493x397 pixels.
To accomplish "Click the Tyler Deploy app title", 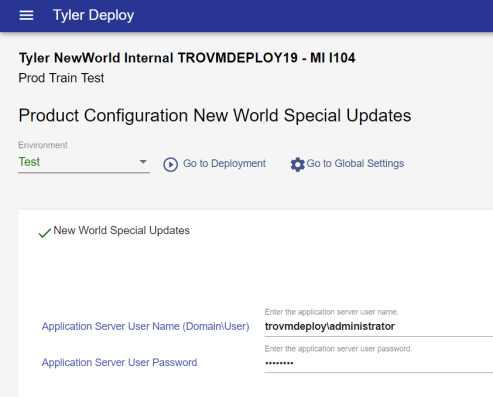I will (94, 15).
